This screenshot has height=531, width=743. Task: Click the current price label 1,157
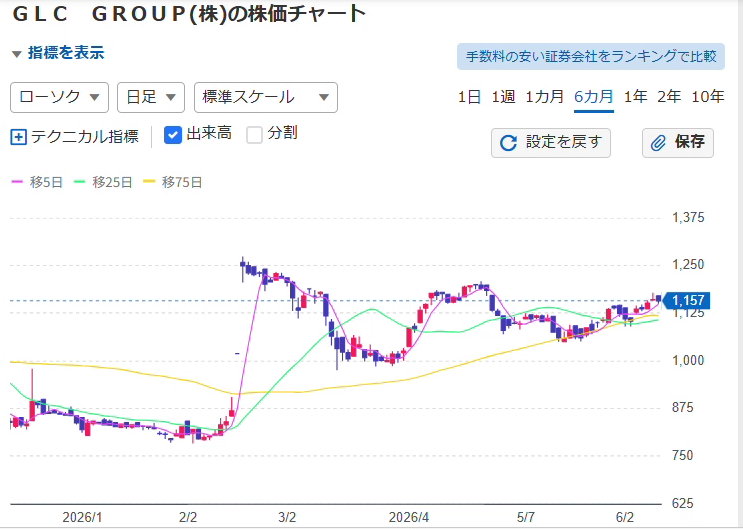click(687, 300)
